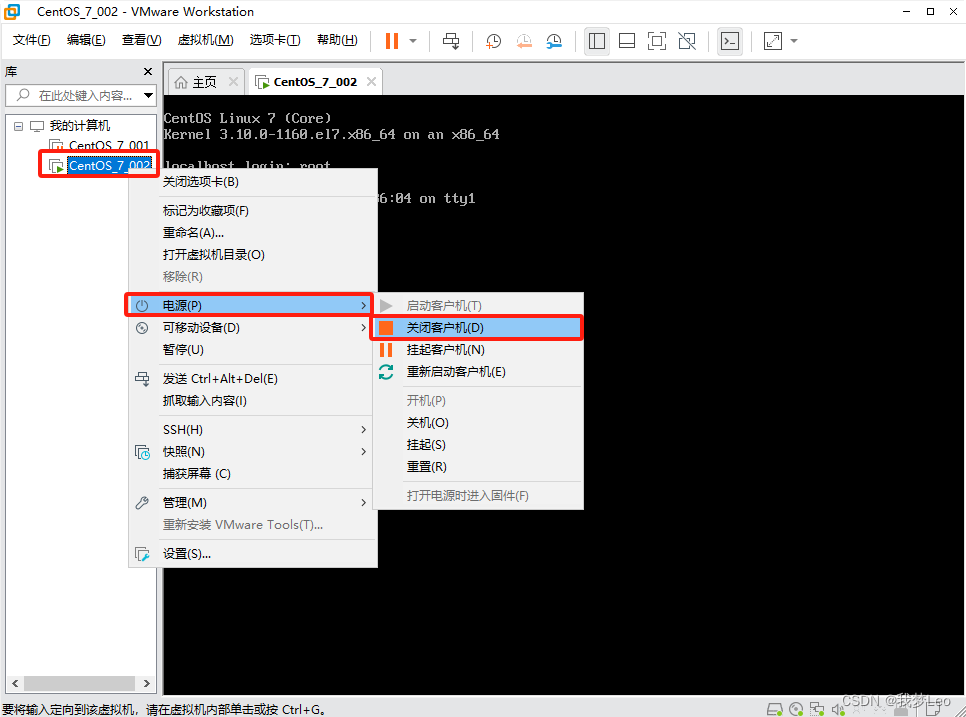Select 关闭客户机(D) in power submenu
The height and width of the screenshot is (717, 966).
477,328
